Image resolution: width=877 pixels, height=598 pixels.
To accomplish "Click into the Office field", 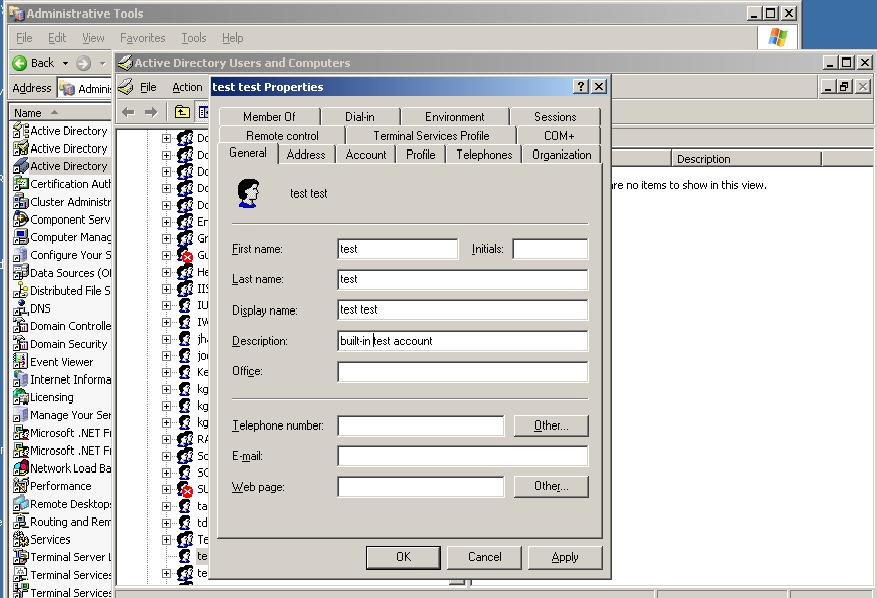I will [x=463, y=371].
